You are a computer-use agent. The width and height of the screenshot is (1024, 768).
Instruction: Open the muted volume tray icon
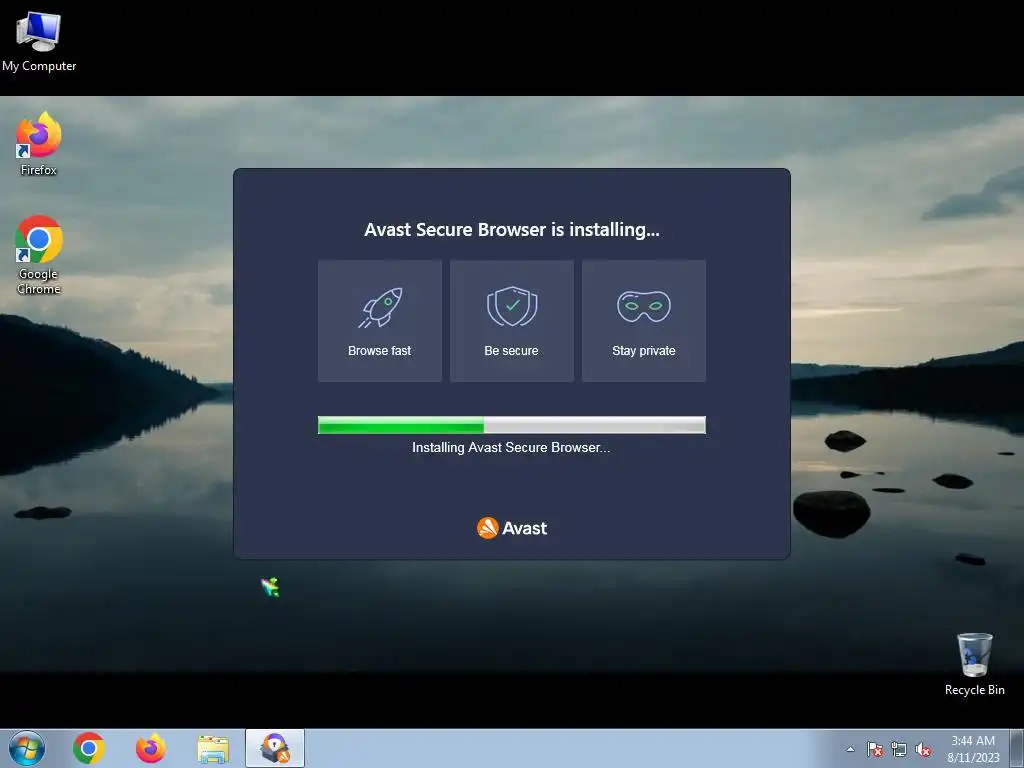coord(923,749)
